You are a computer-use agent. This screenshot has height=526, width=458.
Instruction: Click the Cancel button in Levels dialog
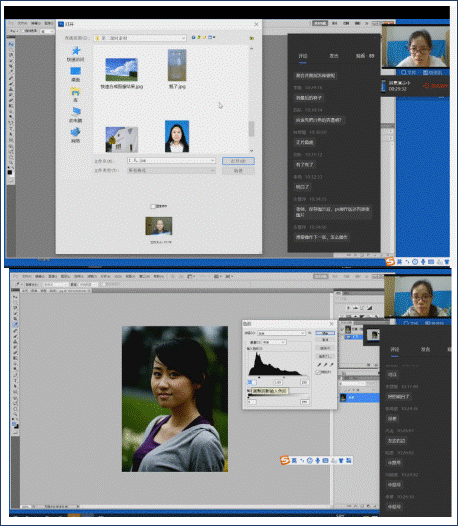point(325,340)
